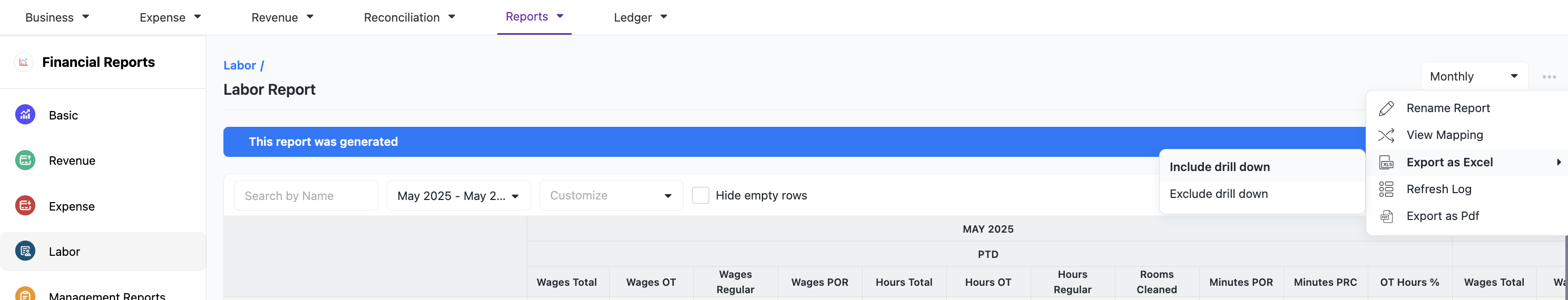Click the Labor sidebar icon
Image resolution: width=1568 pixels, height=300 pixels.
pos(25,251)
